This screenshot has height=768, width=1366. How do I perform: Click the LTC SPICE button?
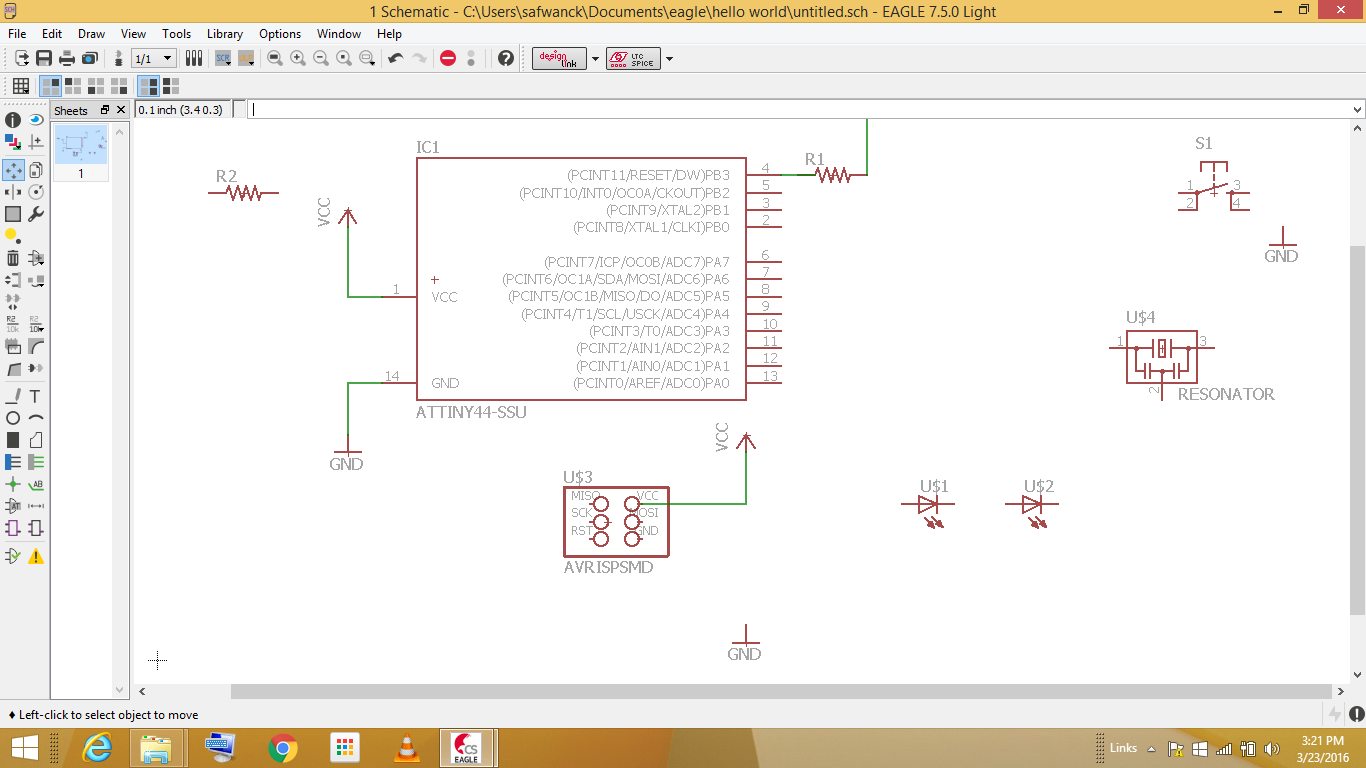[x=633, y=59]
